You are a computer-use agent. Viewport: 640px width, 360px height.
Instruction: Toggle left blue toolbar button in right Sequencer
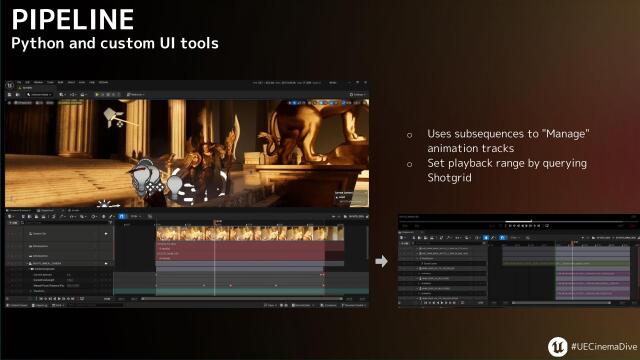(486, 238)
